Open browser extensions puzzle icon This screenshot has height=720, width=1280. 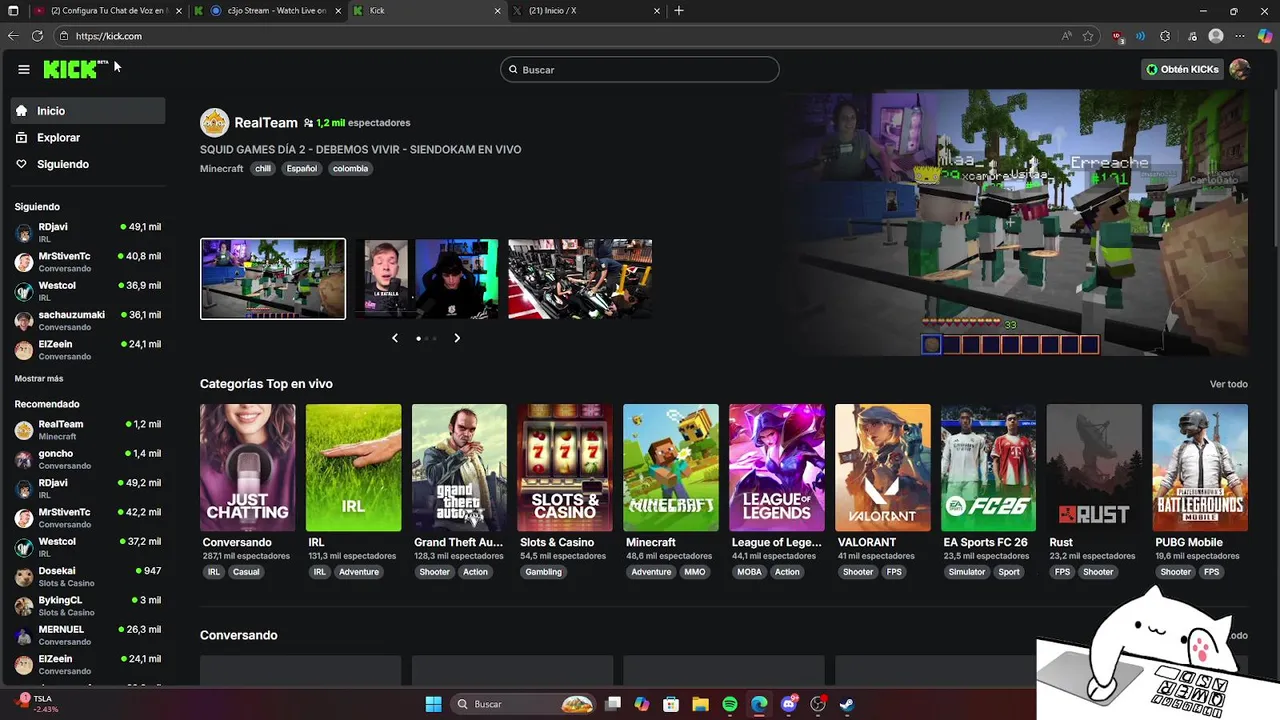click(x=1165, y=36)
